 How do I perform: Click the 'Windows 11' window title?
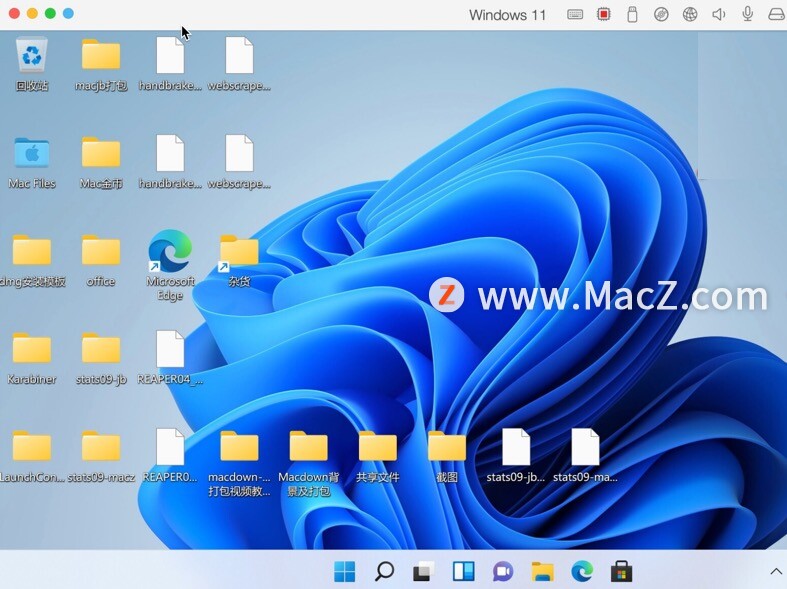507,15
